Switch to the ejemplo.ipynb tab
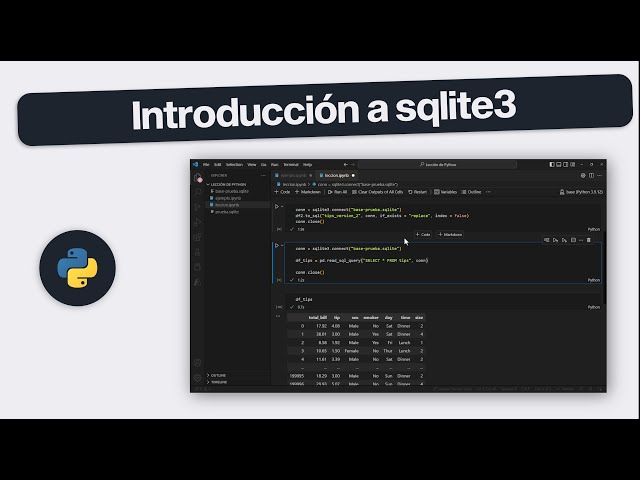Viewport: 640px width, 480px height. click(293, 176)
